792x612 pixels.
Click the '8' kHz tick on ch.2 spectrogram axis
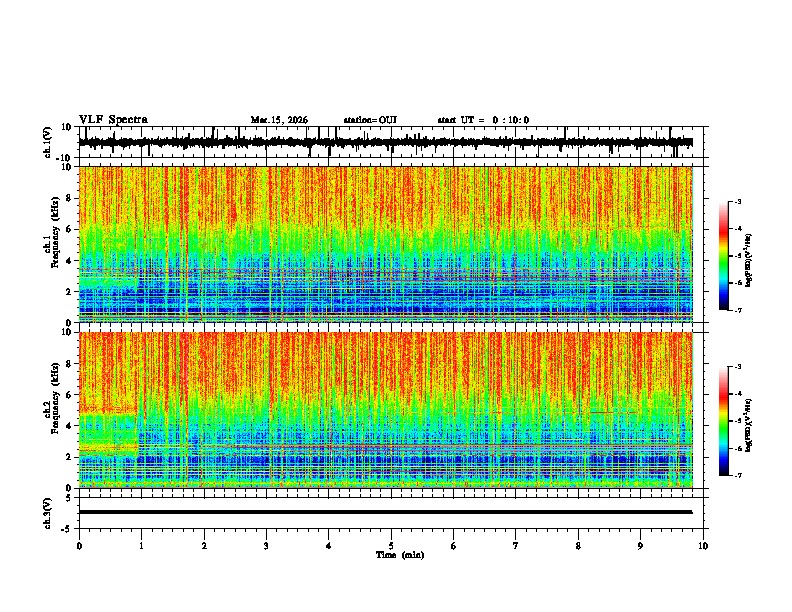[x=69, y=364]
